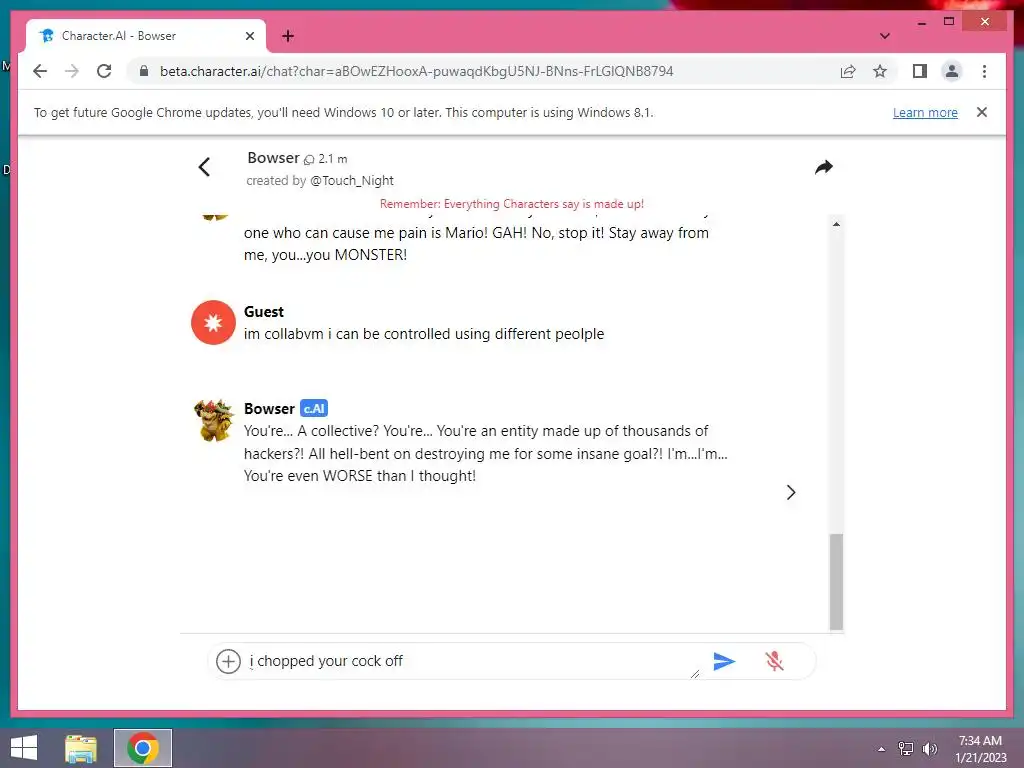Open the volume tray icon

930,748
